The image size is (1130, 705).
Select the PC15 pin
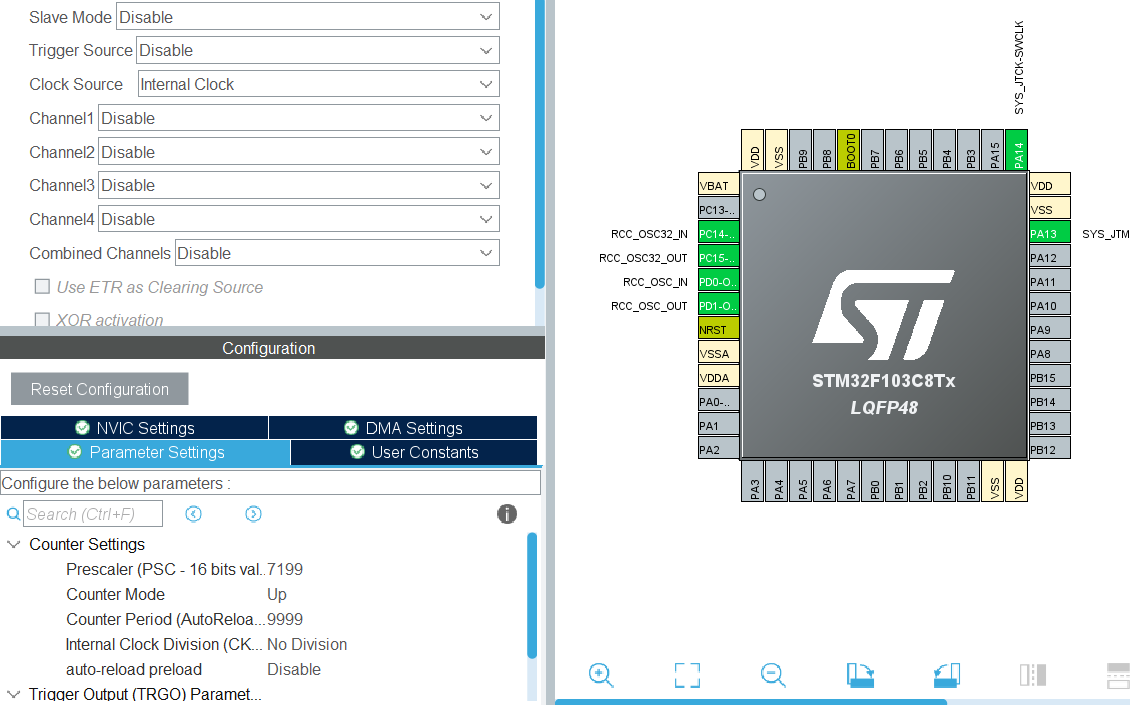coord(719,257)
